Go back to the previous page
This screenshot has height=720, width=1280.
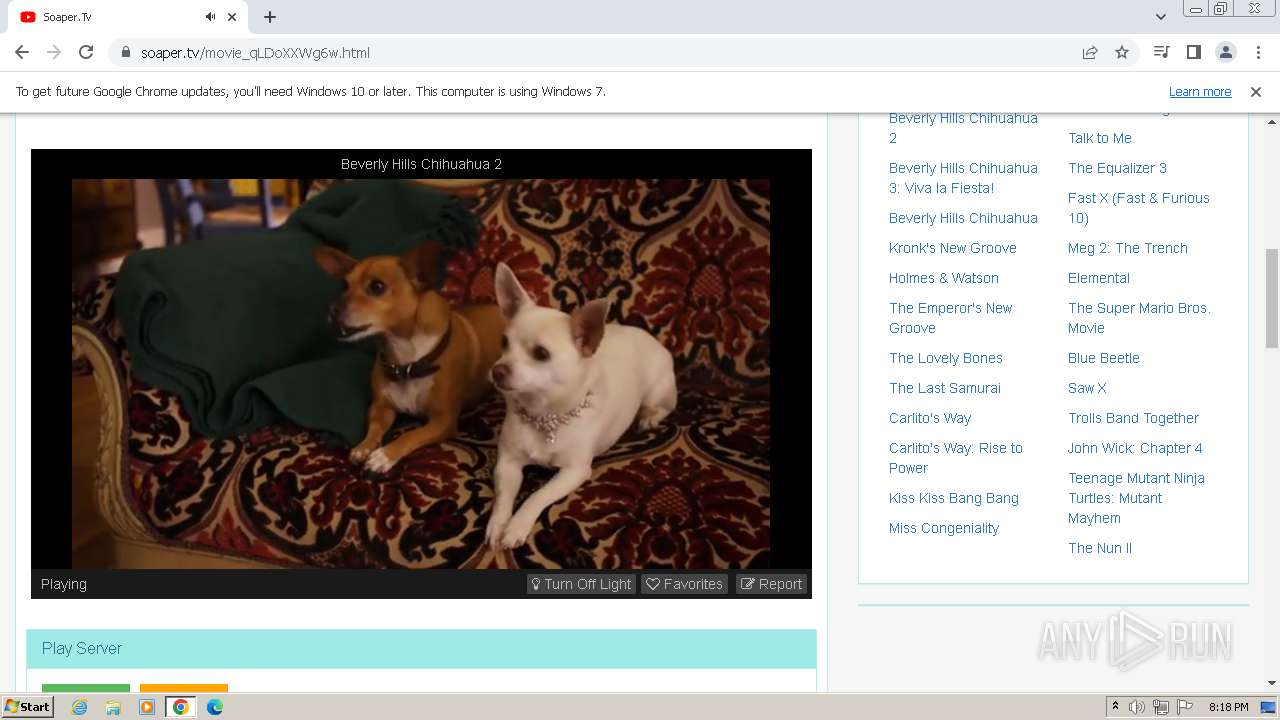coord(22,53)
